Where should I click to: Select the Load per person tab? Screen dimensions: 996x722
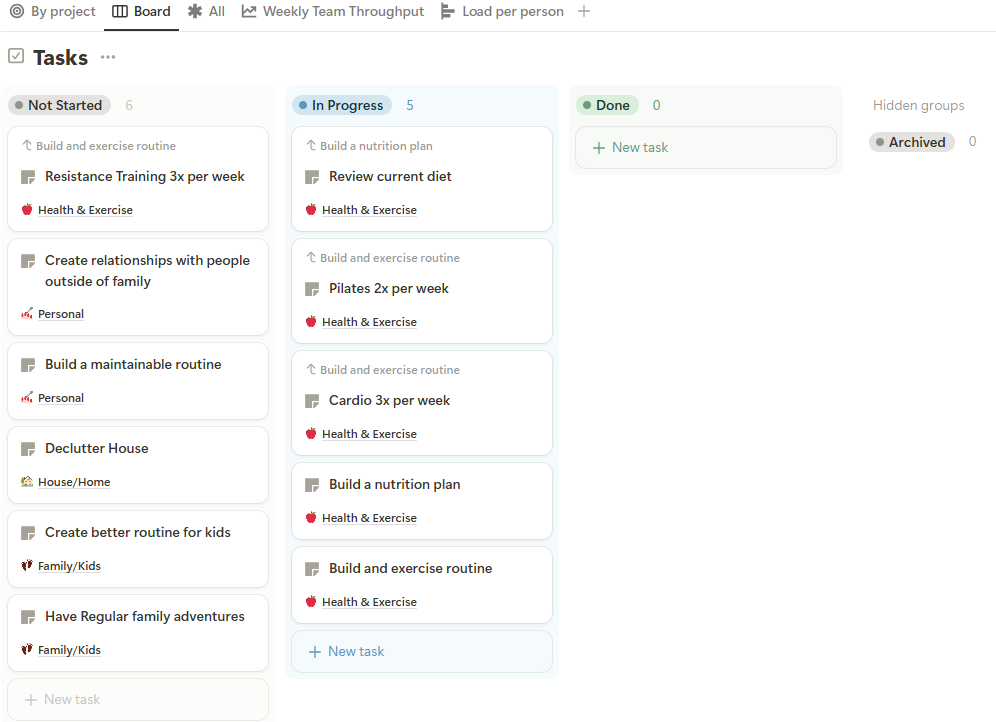pyautogui.click(x=502, y=12)
